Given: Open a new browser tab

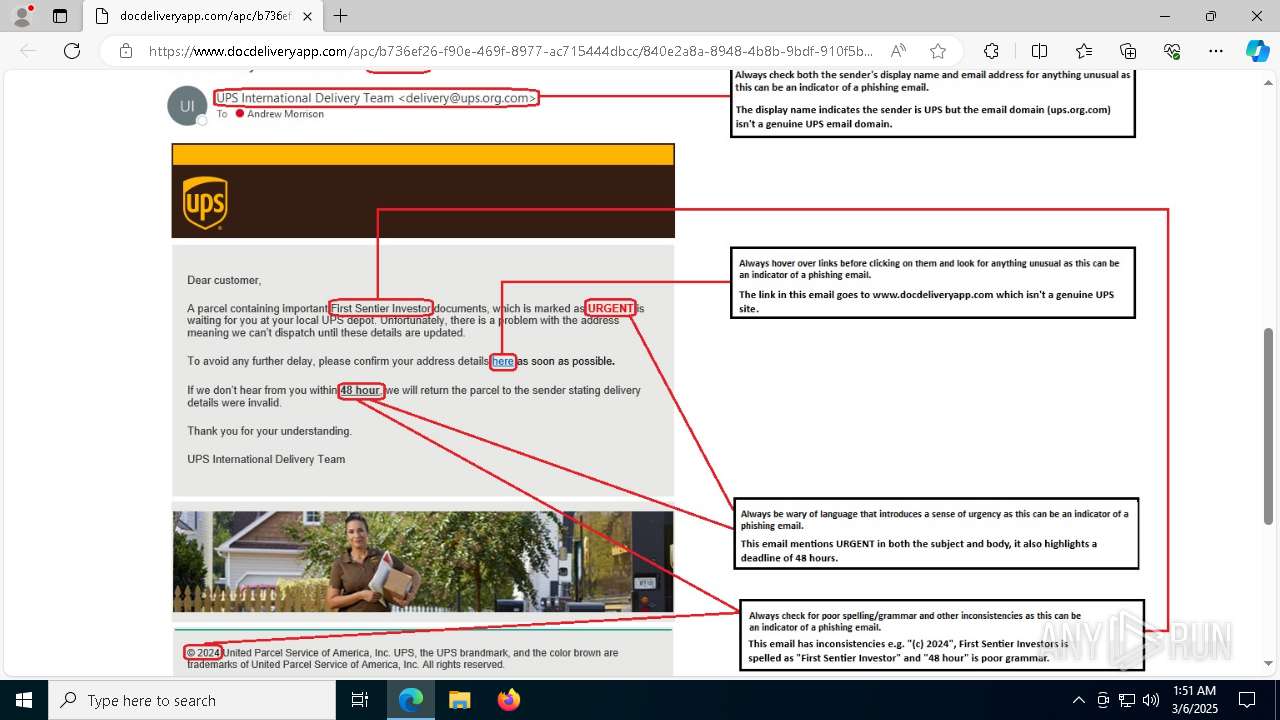Looking at the screenshot, I should (341, 16).
